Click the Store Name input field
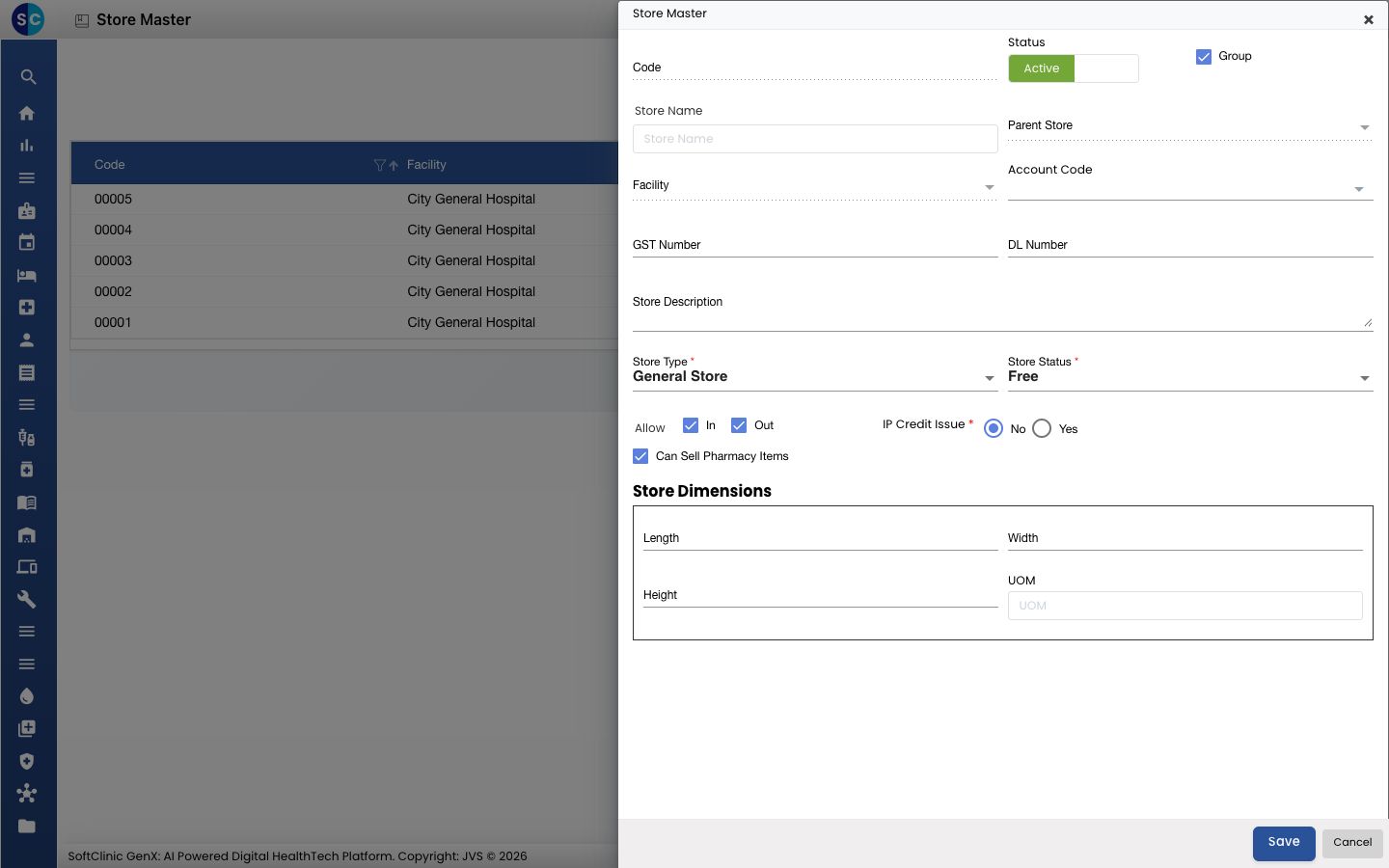Screen dimensions: 1389x868 [x=815, y=139]
